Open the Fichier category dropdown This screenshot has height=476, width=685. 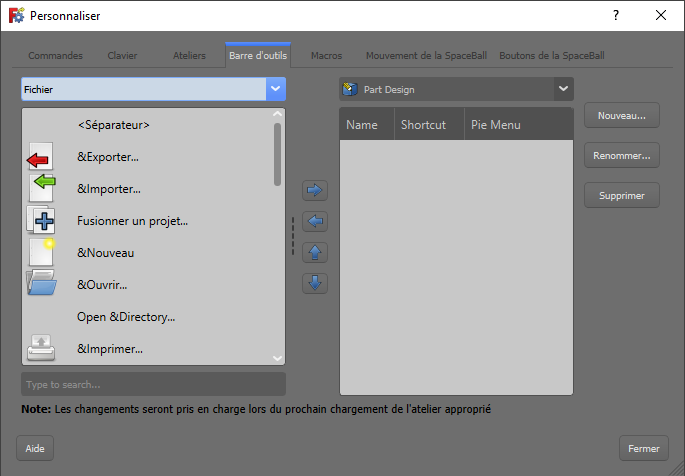[x=153, y=89]
